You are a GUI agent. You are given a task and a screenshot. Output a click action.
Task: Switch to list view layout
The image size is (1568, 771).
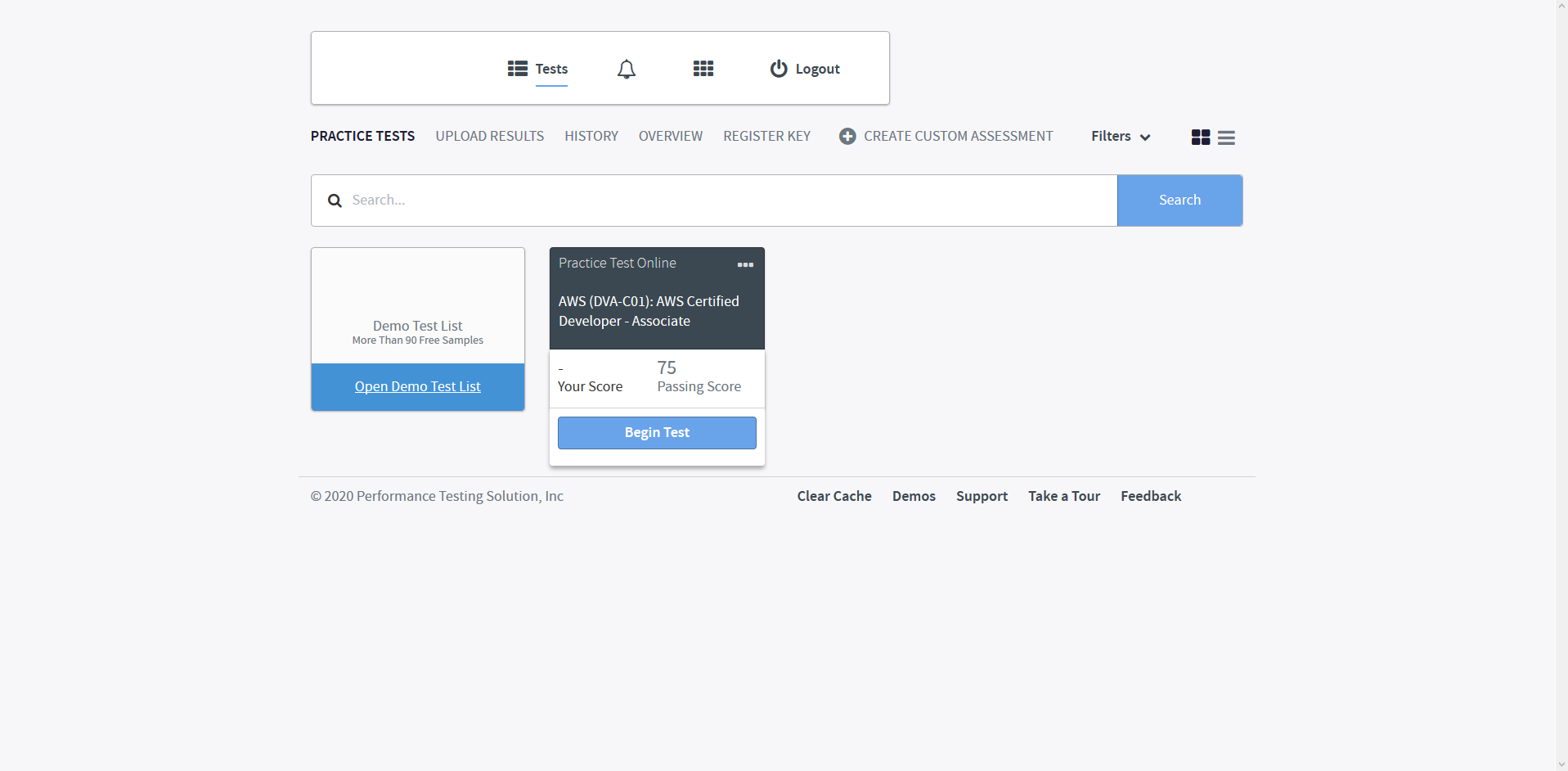(x=1226, y=138)
